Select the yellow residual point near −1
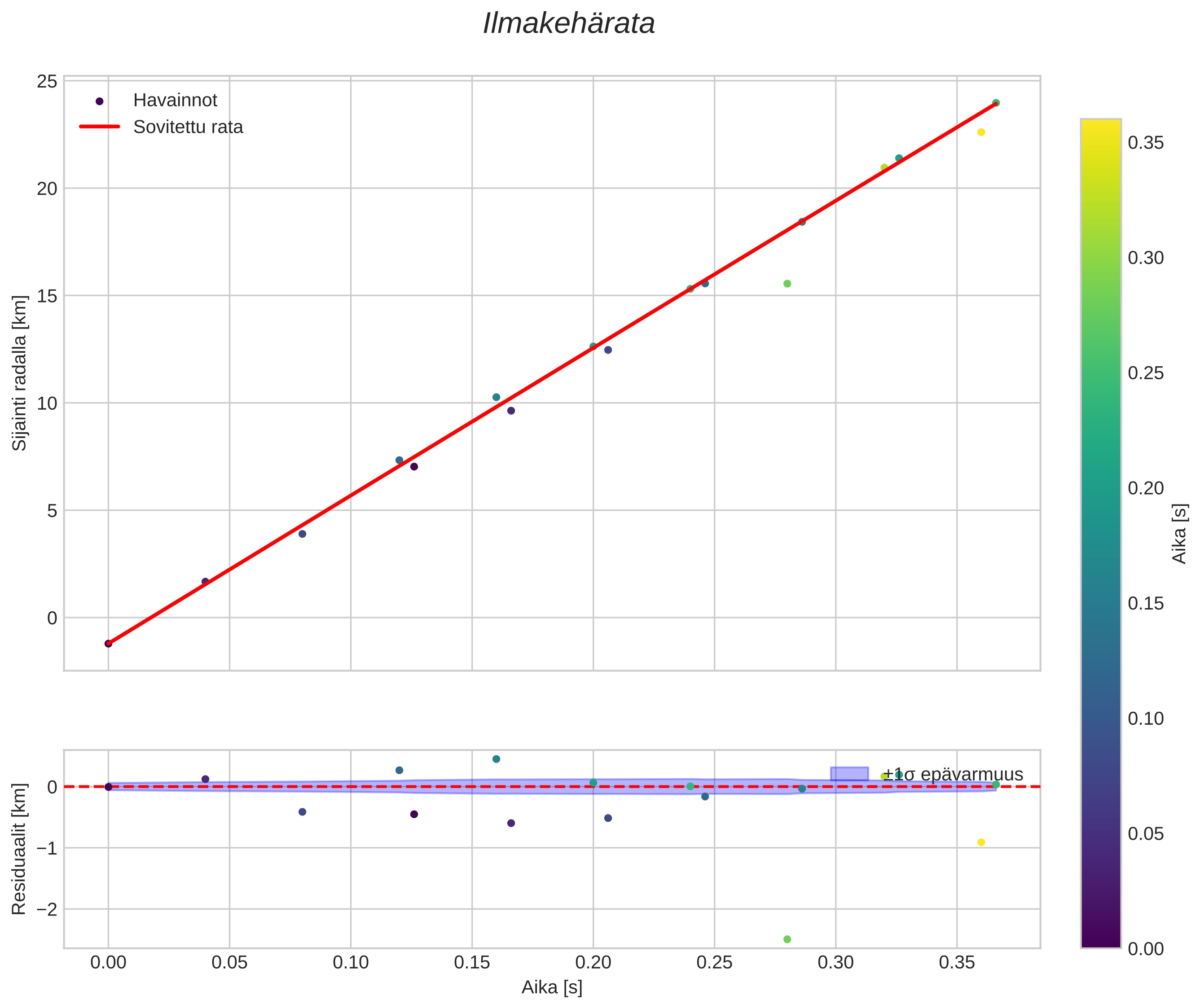 pos(981,842)
